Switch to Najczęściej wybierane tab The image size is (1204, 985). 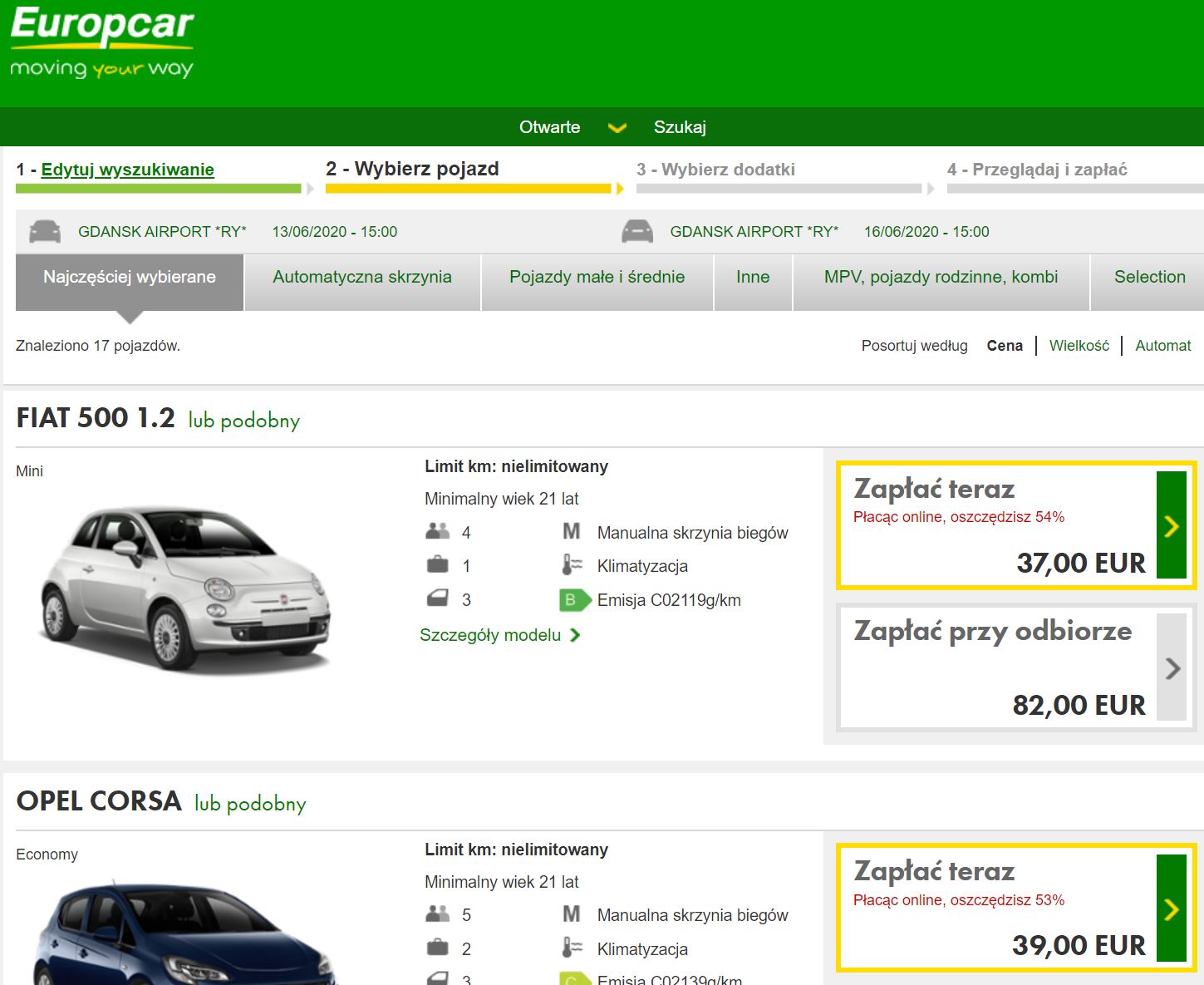pos(130,282)
